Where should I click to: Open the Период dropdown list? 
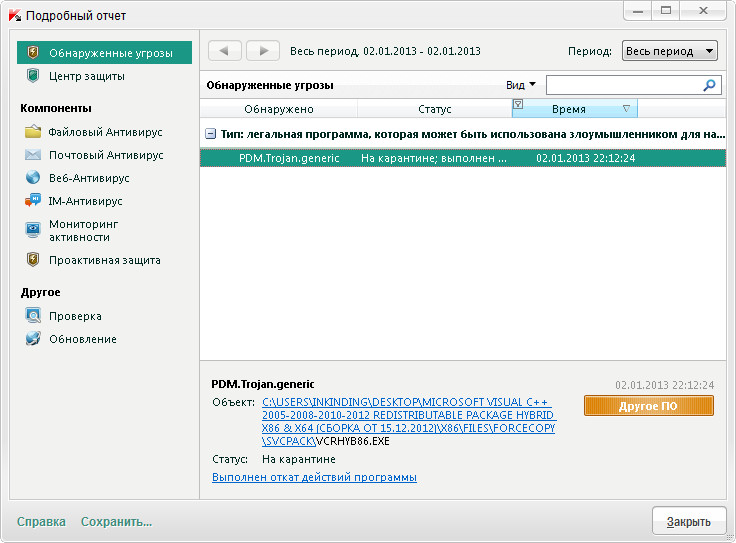click(x=669, y=51)
